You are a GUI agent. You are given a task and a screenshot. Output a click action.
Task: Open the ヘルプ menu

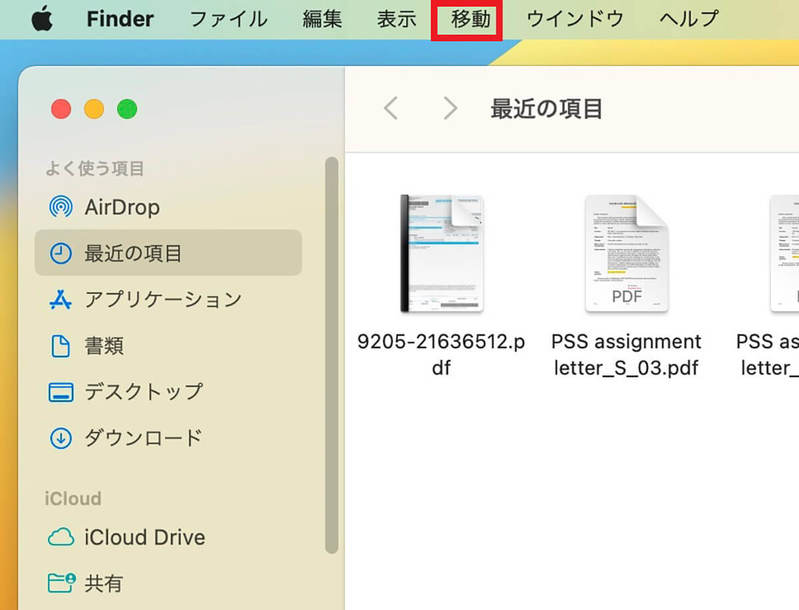[689, 19]
